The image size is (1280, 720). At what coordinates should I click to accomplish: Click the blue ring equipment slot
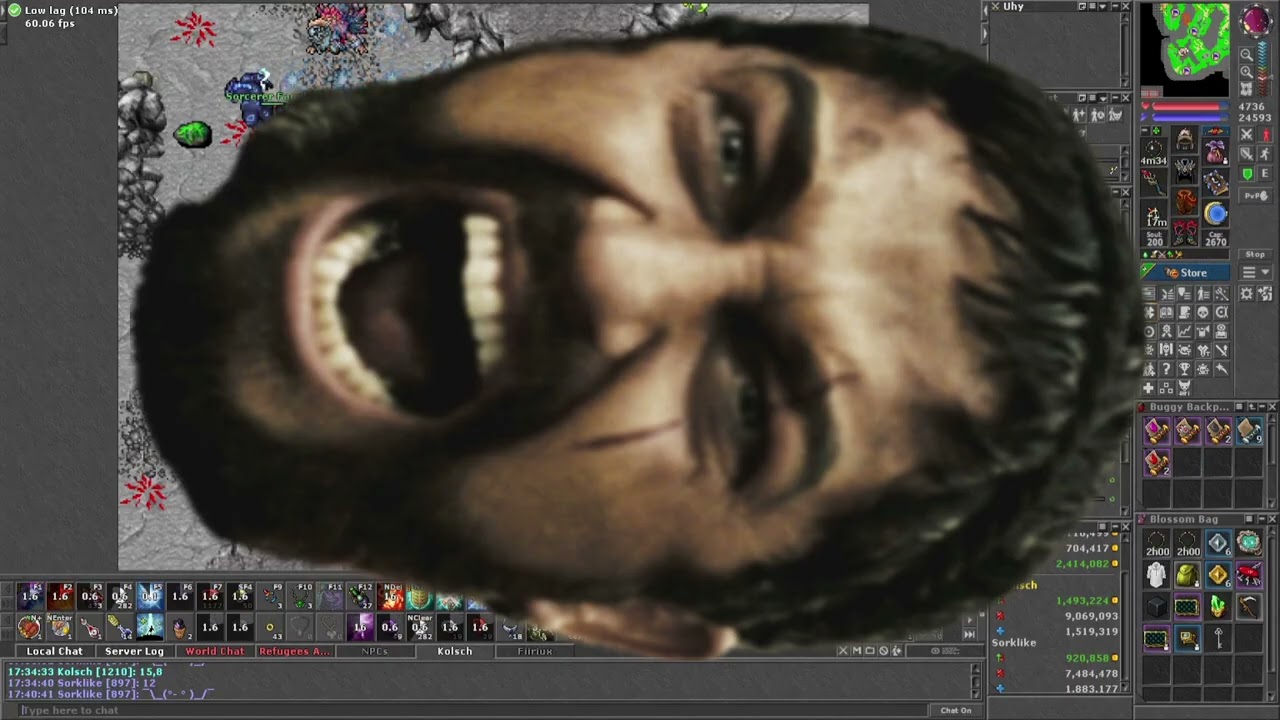click(1216, 213)
